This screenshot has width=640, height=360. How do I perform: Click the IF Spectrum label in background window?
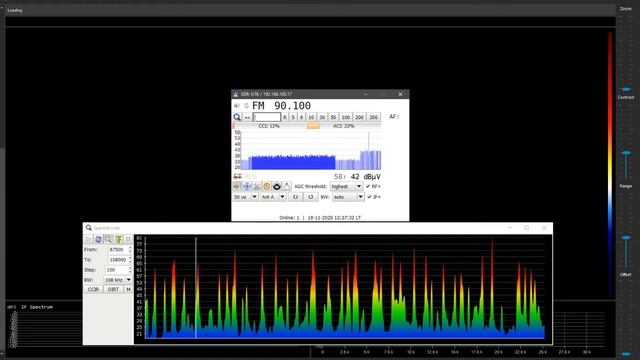pos(37,307)
